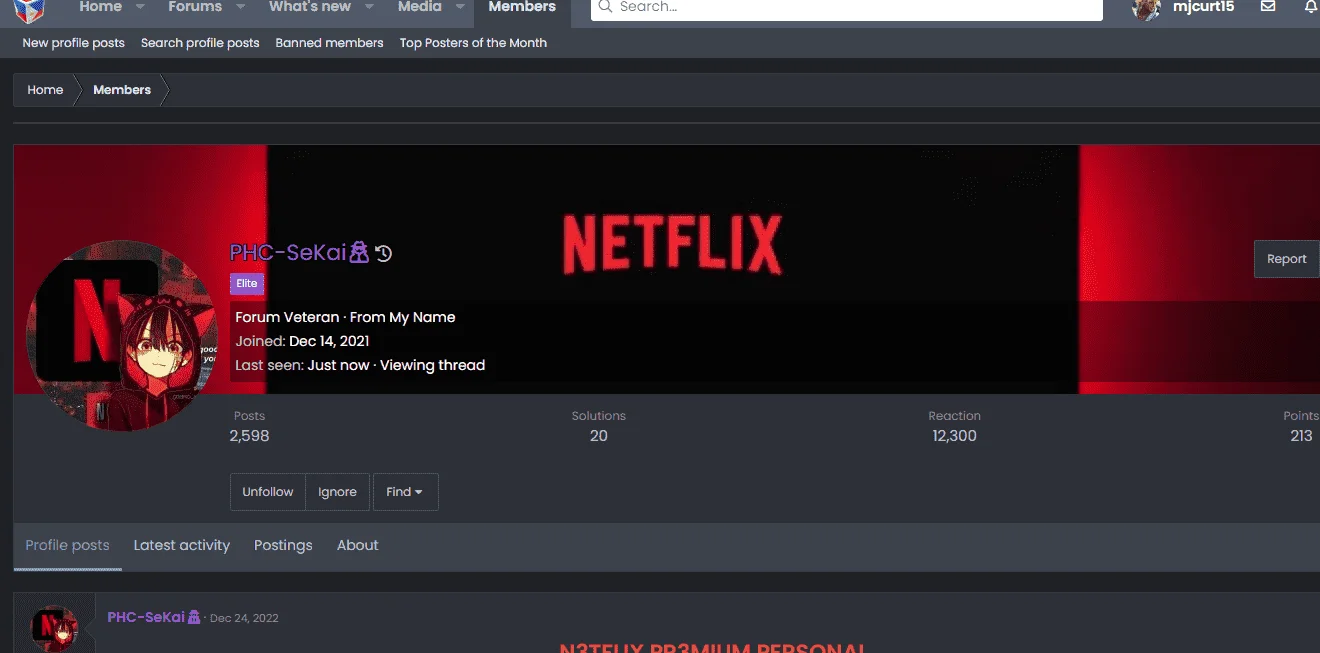Expand the Forums menu arrow

[x=241, y=7]
